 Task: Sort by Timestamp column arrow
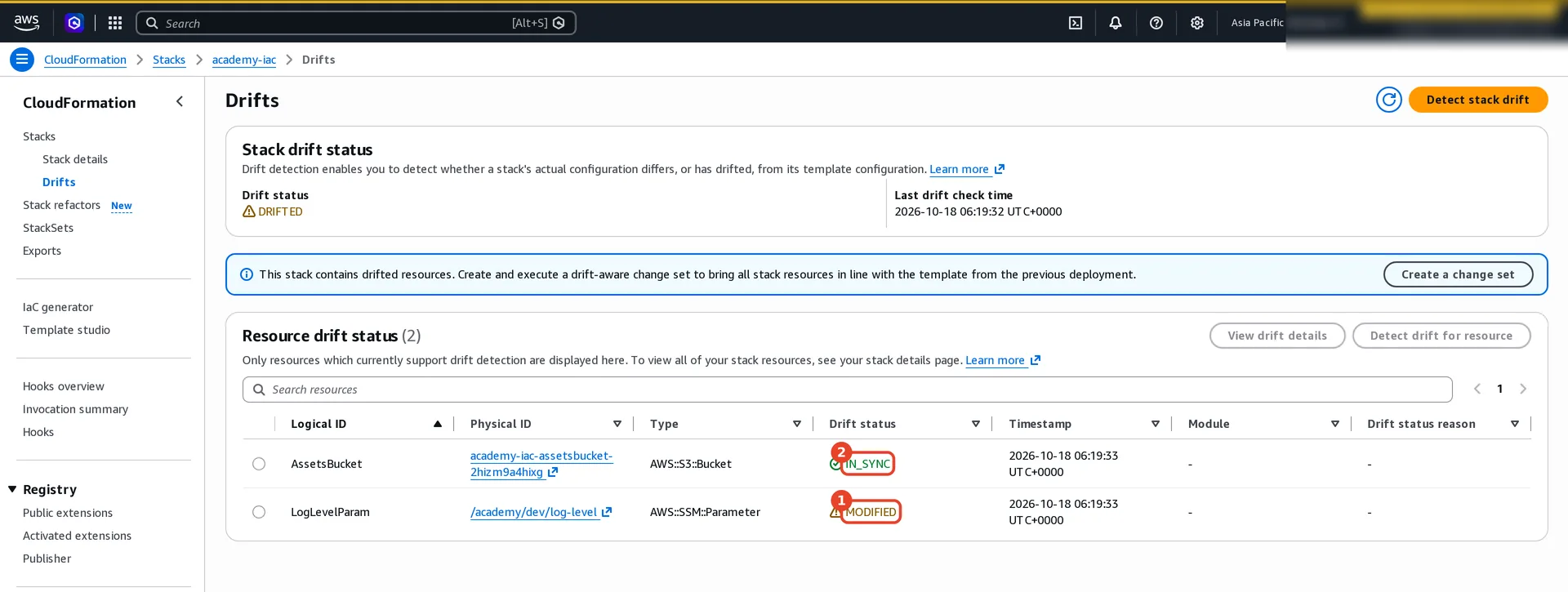[x=1156, y=424]
